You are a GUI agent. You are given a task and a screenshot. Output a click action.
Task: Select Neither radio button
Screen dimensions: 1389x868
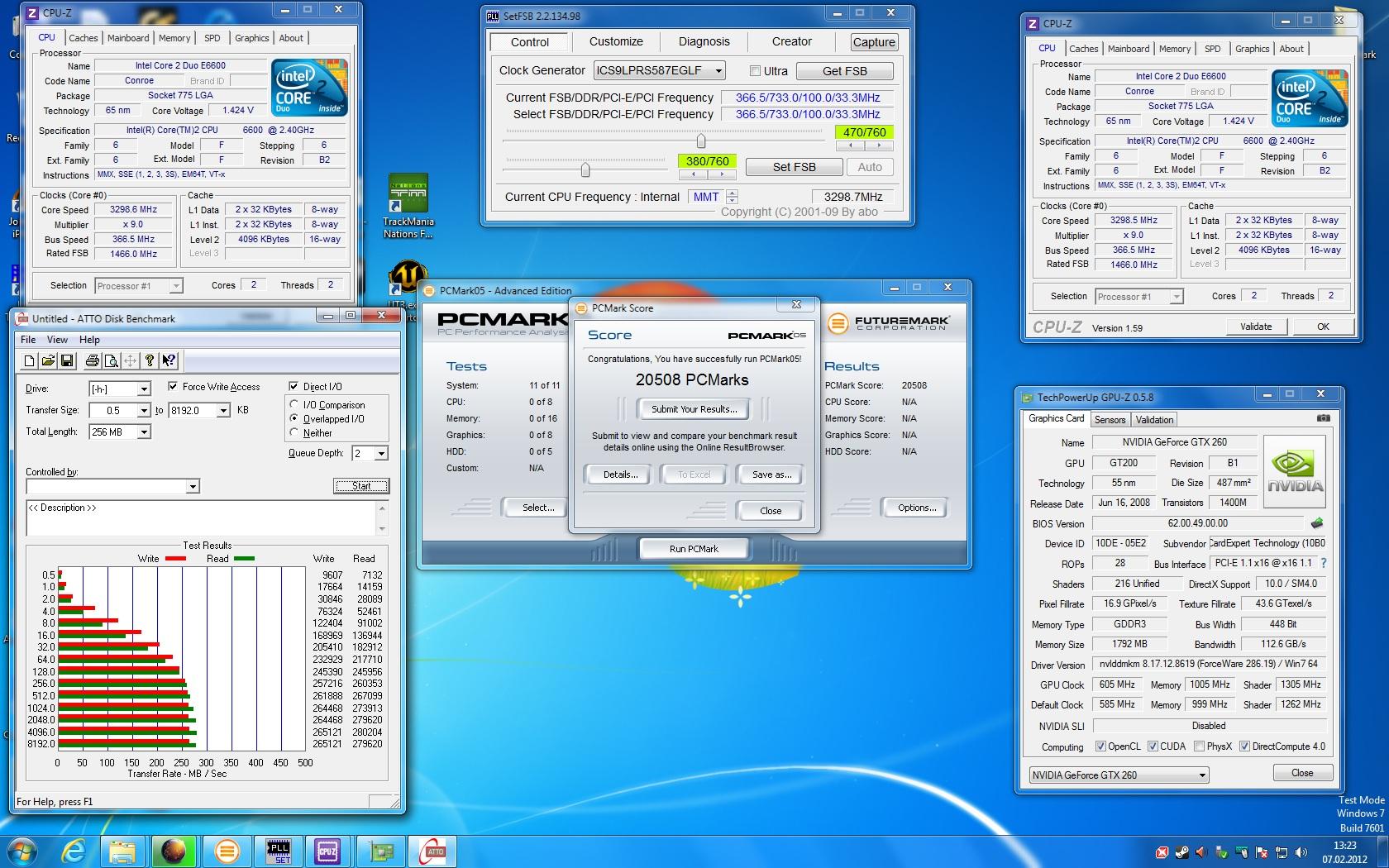pyautogui.click(x=294, y=432)
